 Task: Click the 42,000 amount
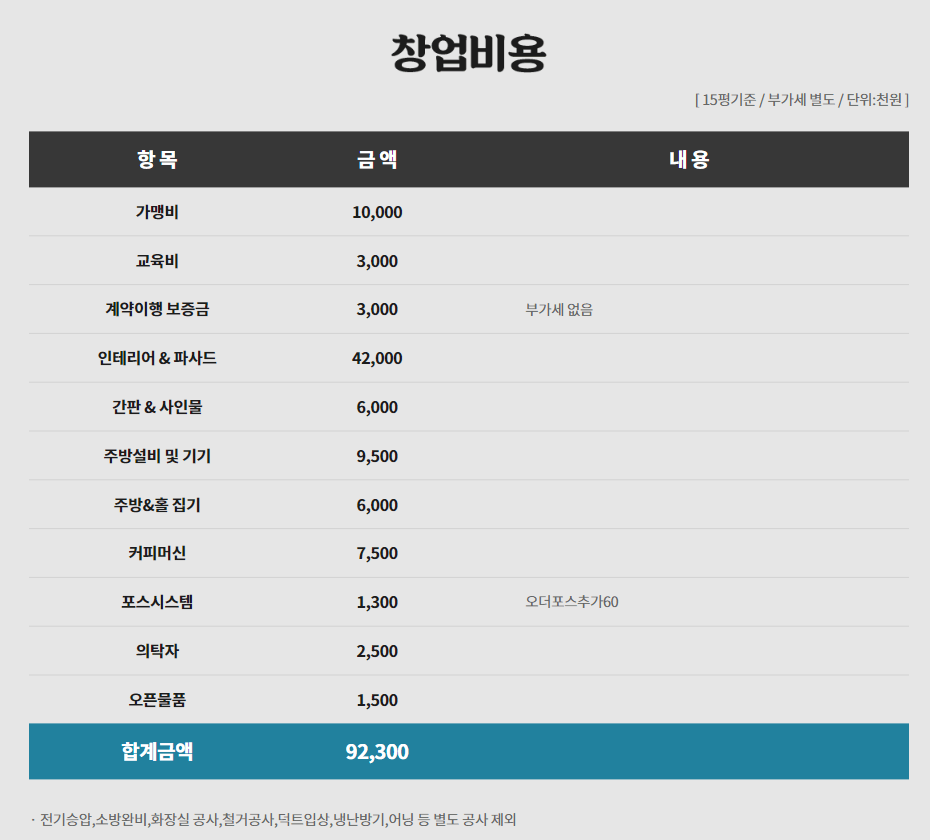point(377,358)
